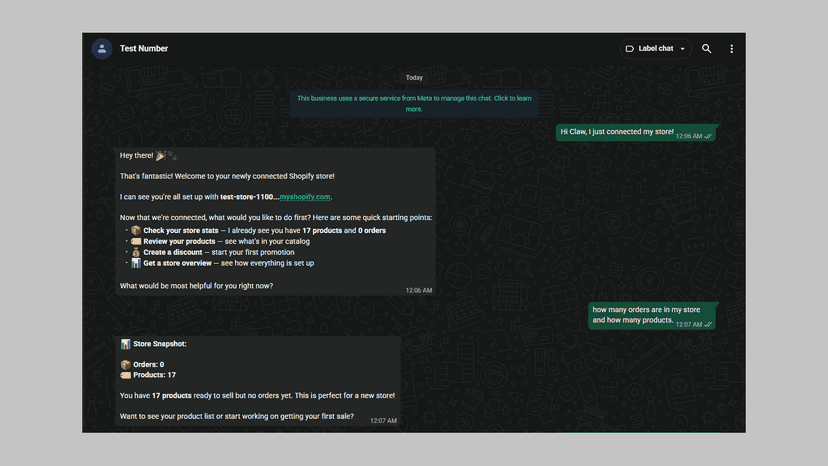Click 'Want to see your product list' question text
This screenshot has width=828, height=466.
click(x=237, y=416)
